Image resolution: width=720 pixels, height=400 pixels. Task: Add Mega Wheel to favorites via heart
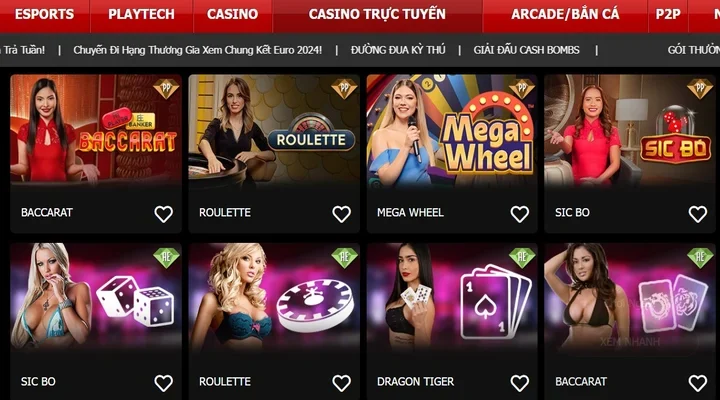tap(520, 214)
